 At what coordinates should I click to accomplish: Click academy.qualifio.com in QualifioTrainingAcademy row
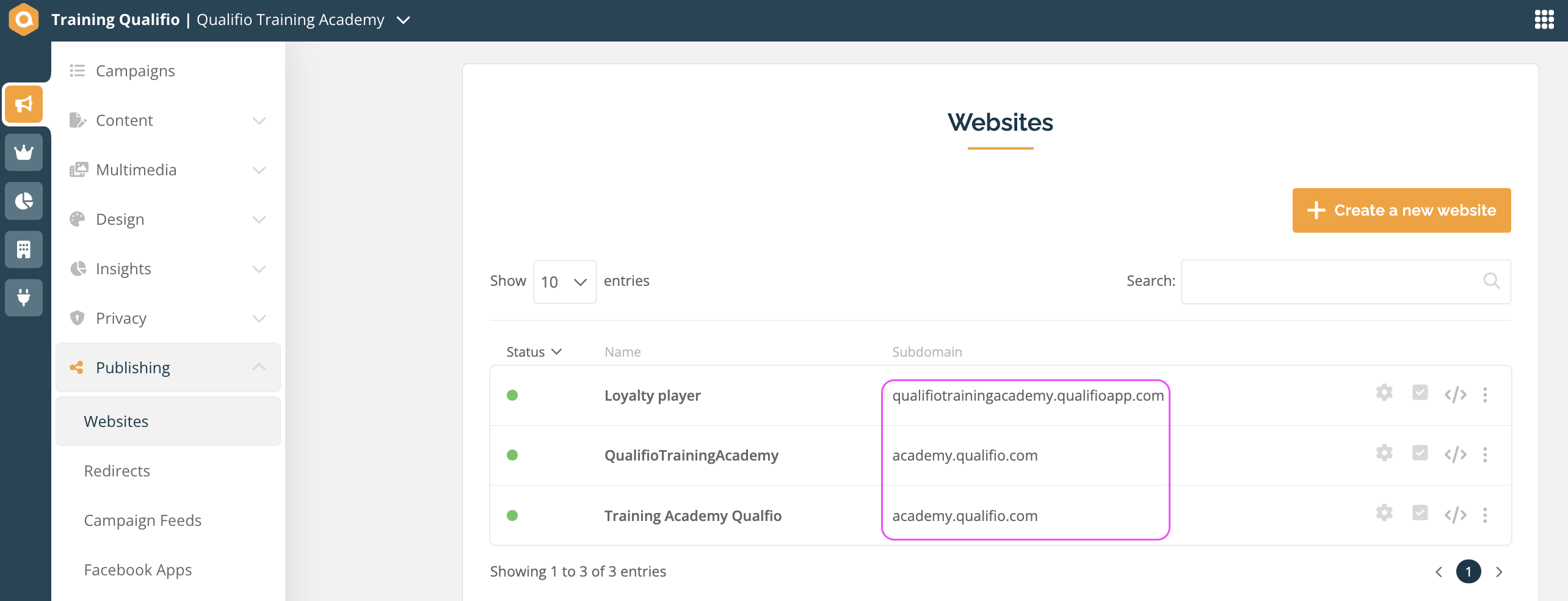(x=965, y=456)
